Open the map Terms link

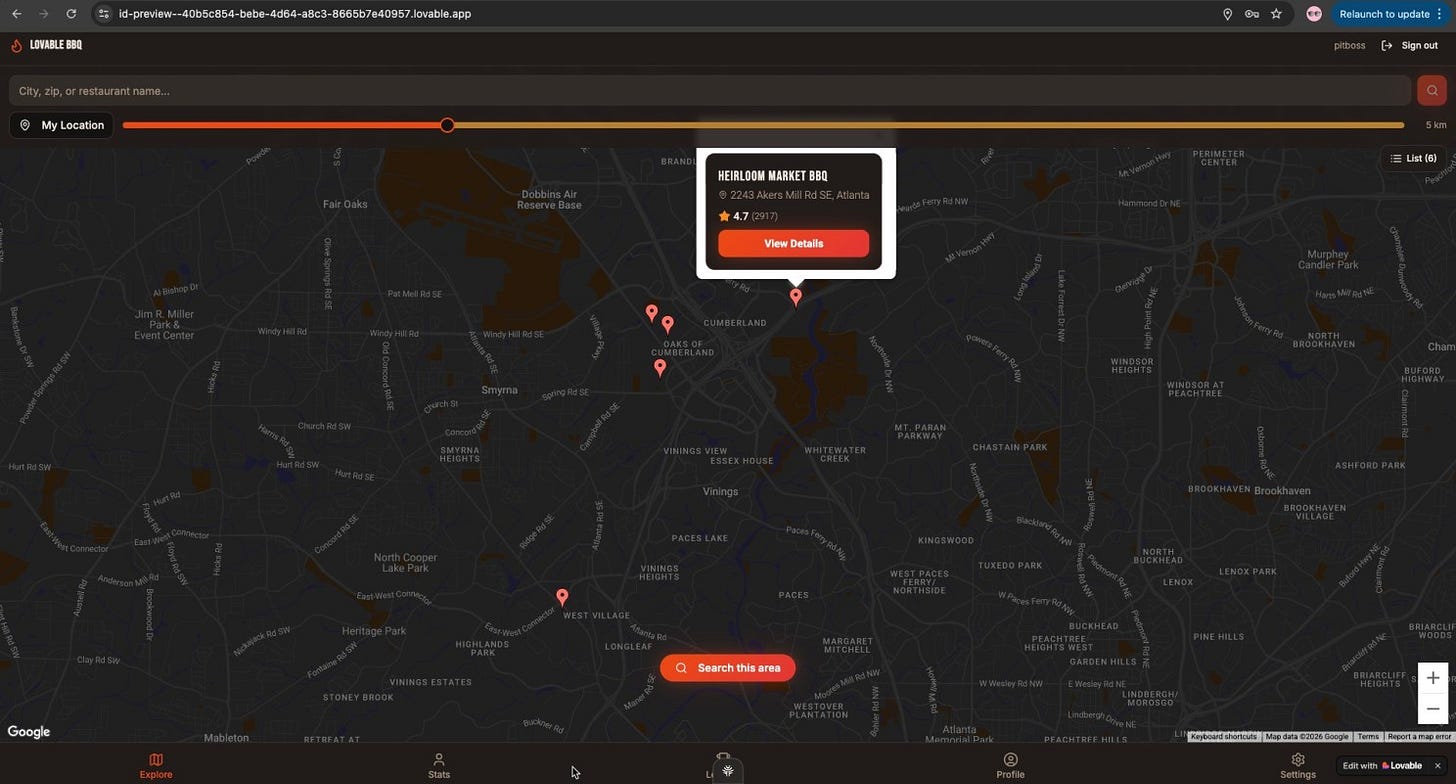coord(1368,737)
